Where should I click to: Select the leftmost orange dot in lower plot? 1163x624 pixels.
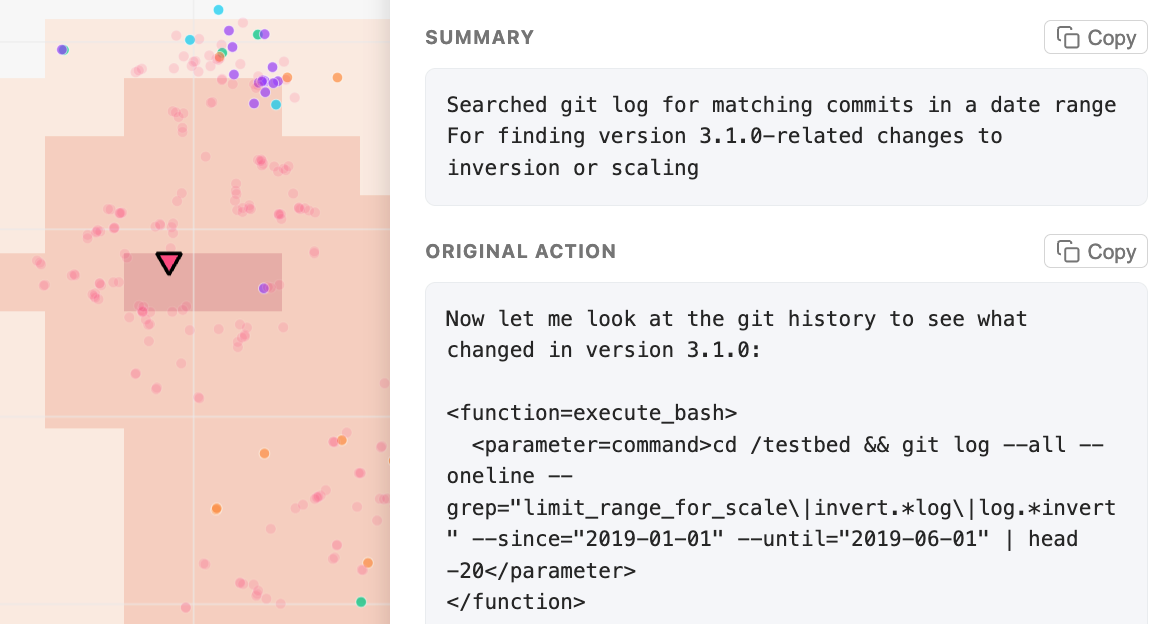click(216, 509)
